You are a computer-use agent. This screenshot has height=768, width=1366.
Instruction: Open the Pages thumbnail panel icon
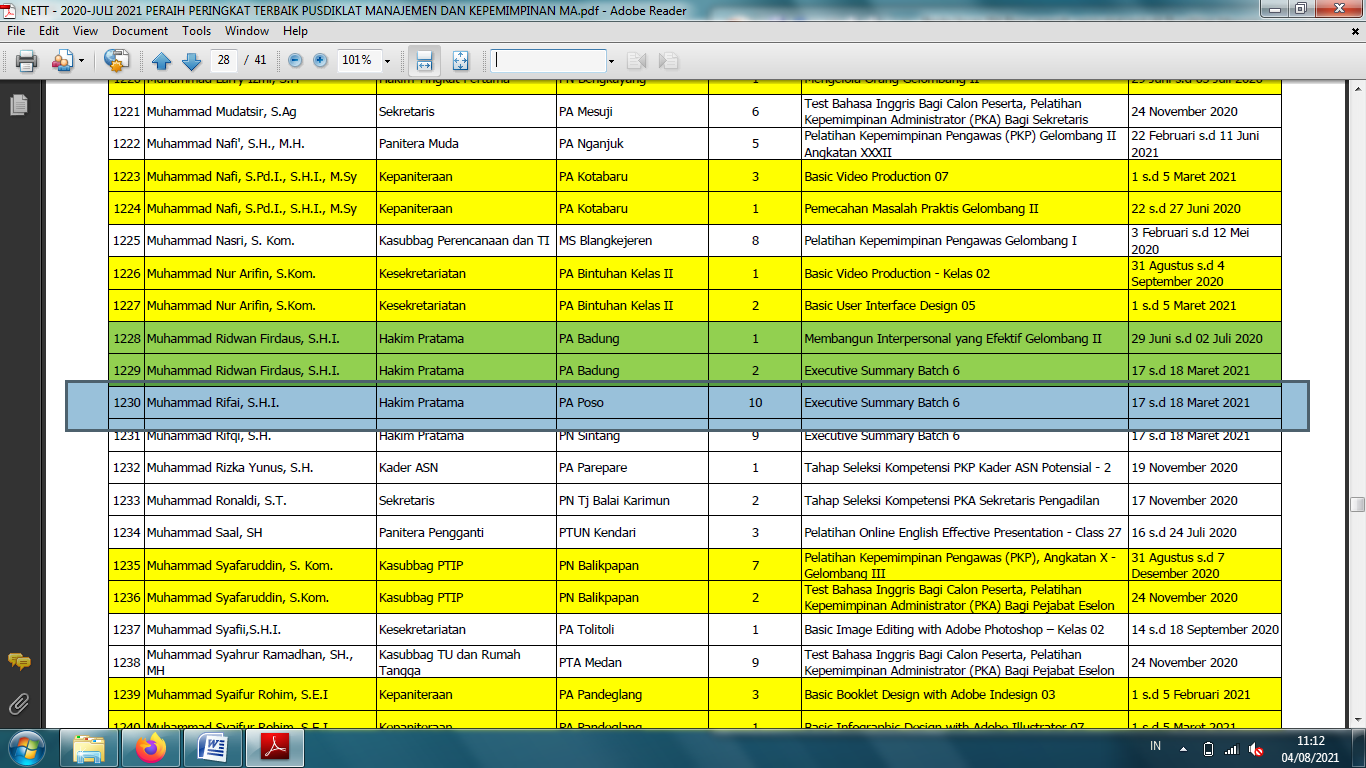click(x=18, y=104)
